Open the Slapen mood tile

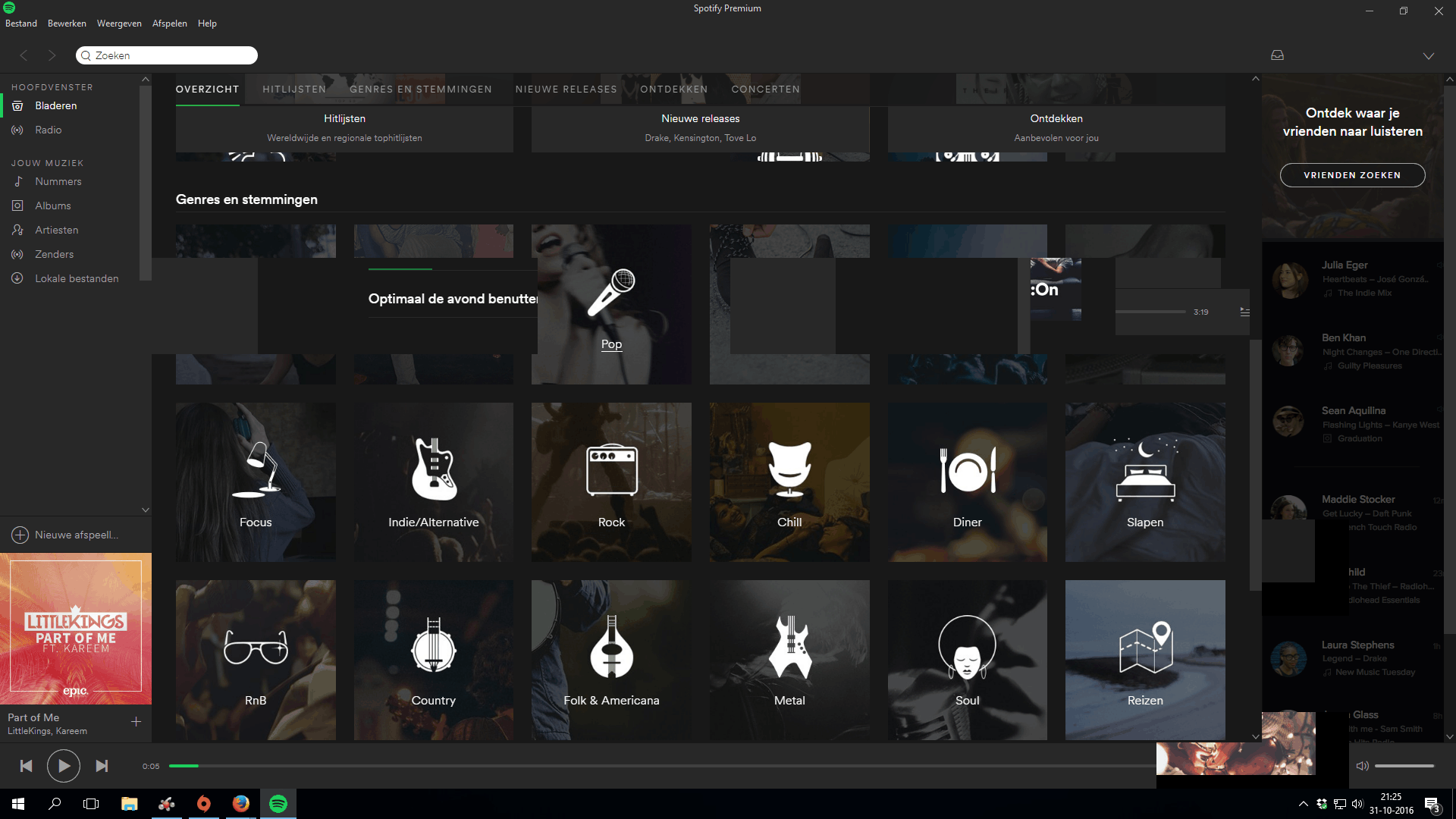click(x=1144, y=482)
